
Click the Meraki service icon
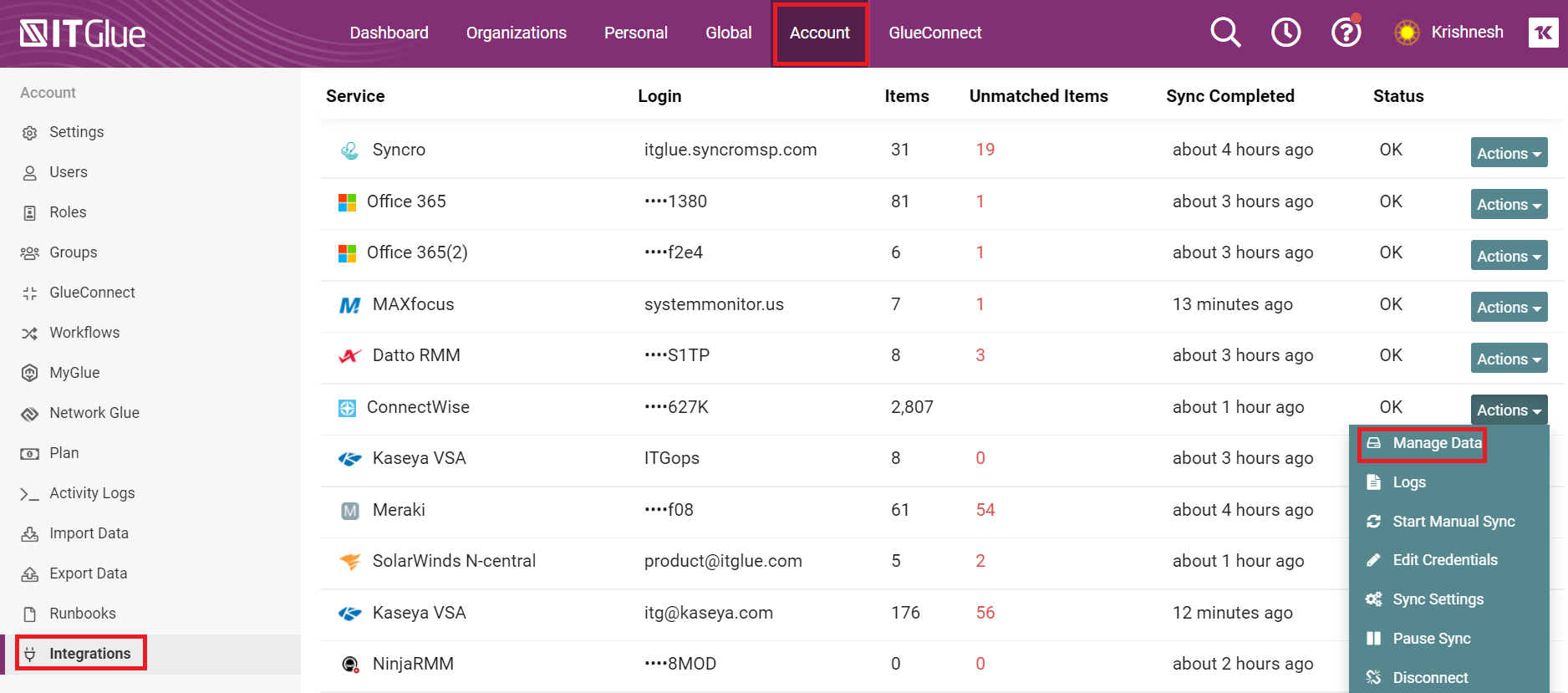coord(349,511)
